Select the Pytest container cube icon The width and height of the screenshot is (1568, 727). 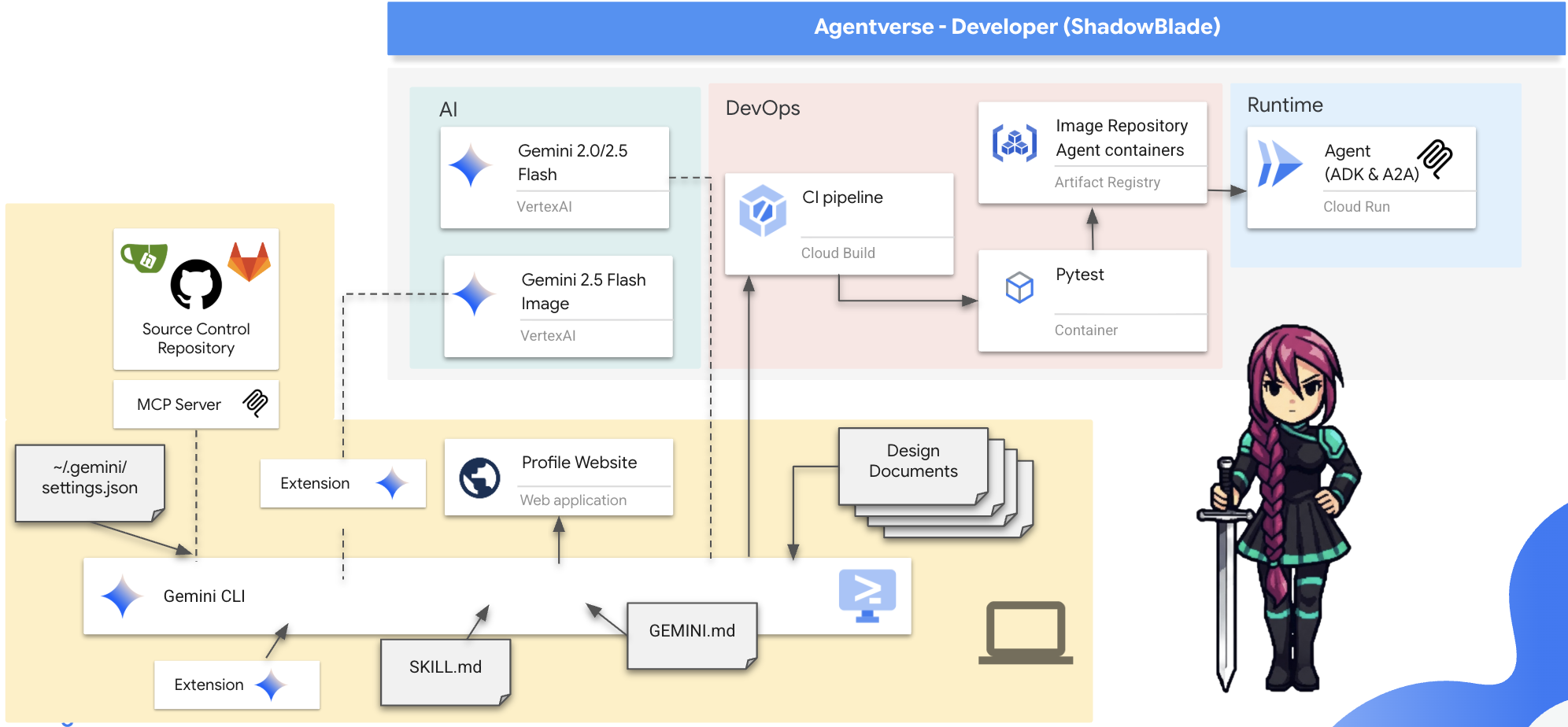[1019, 287]
